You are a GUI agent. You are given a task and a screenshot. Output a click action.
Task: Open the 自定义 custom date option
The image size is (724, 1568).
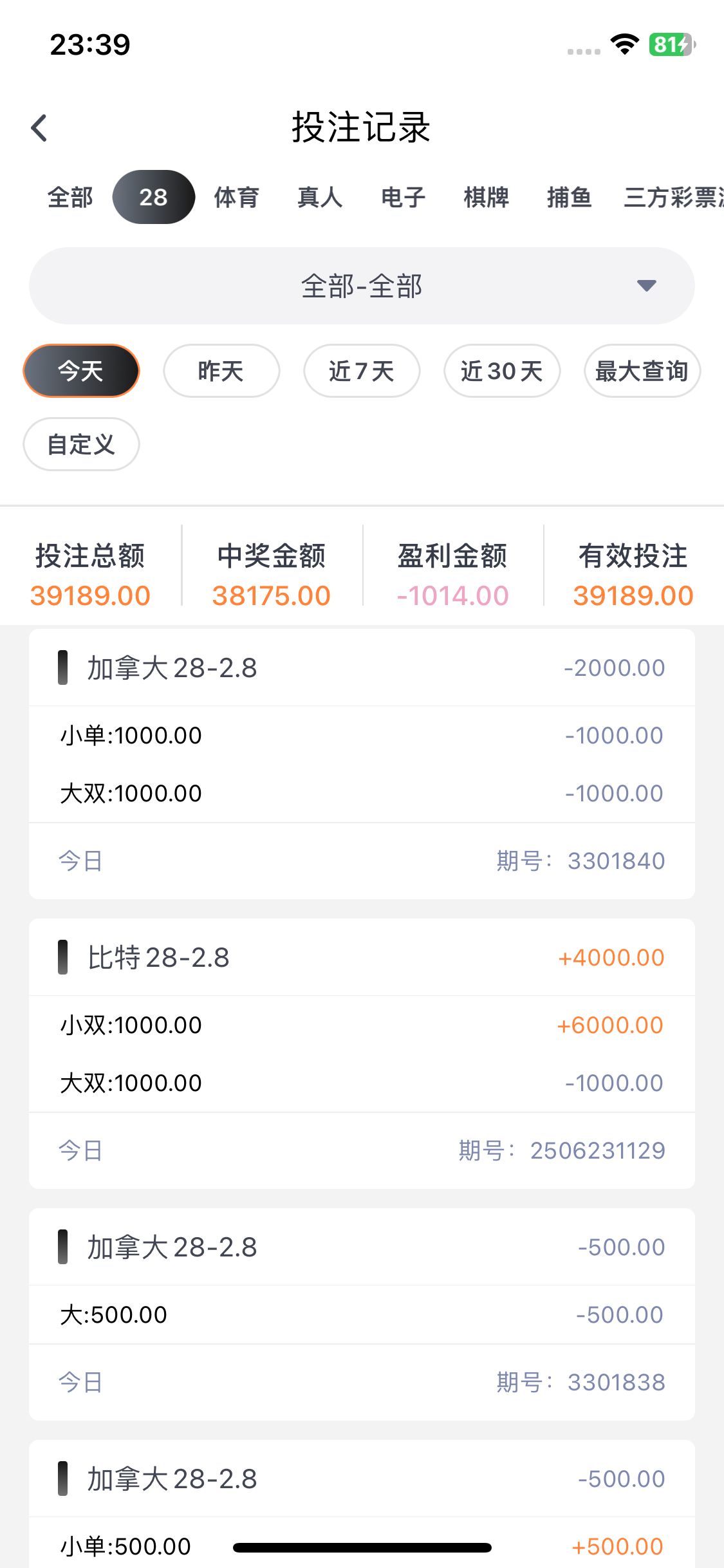pyautogui.click(x=81, y=444)
